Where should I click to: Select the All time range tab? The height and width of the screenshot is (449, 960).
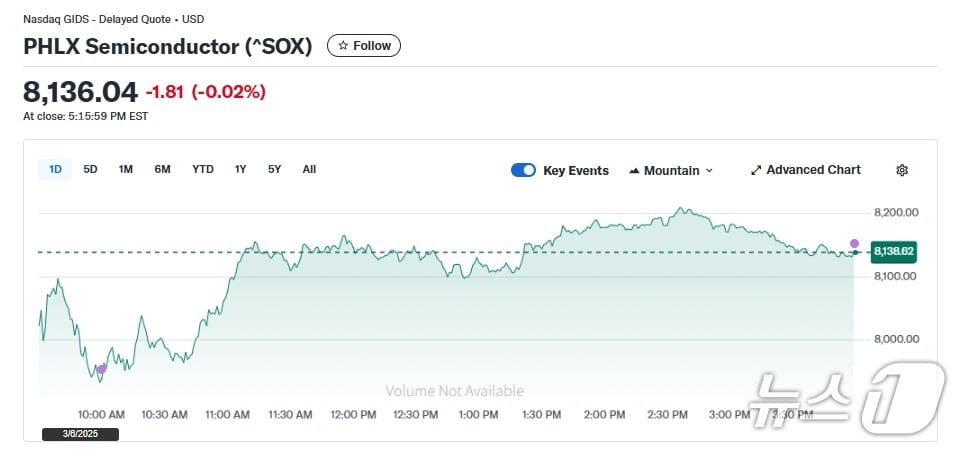tap(309, 170)
